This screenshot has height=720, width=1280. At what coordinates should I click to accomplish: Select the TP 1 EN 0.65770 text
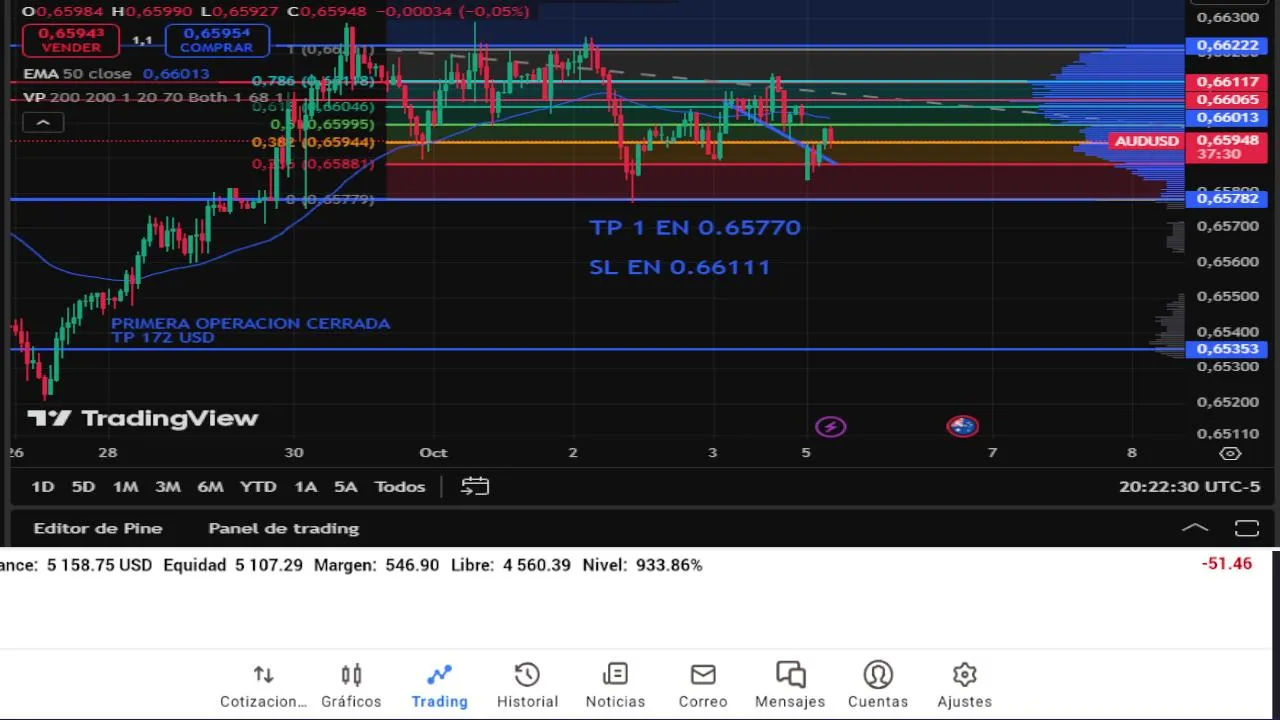point(695,228)
